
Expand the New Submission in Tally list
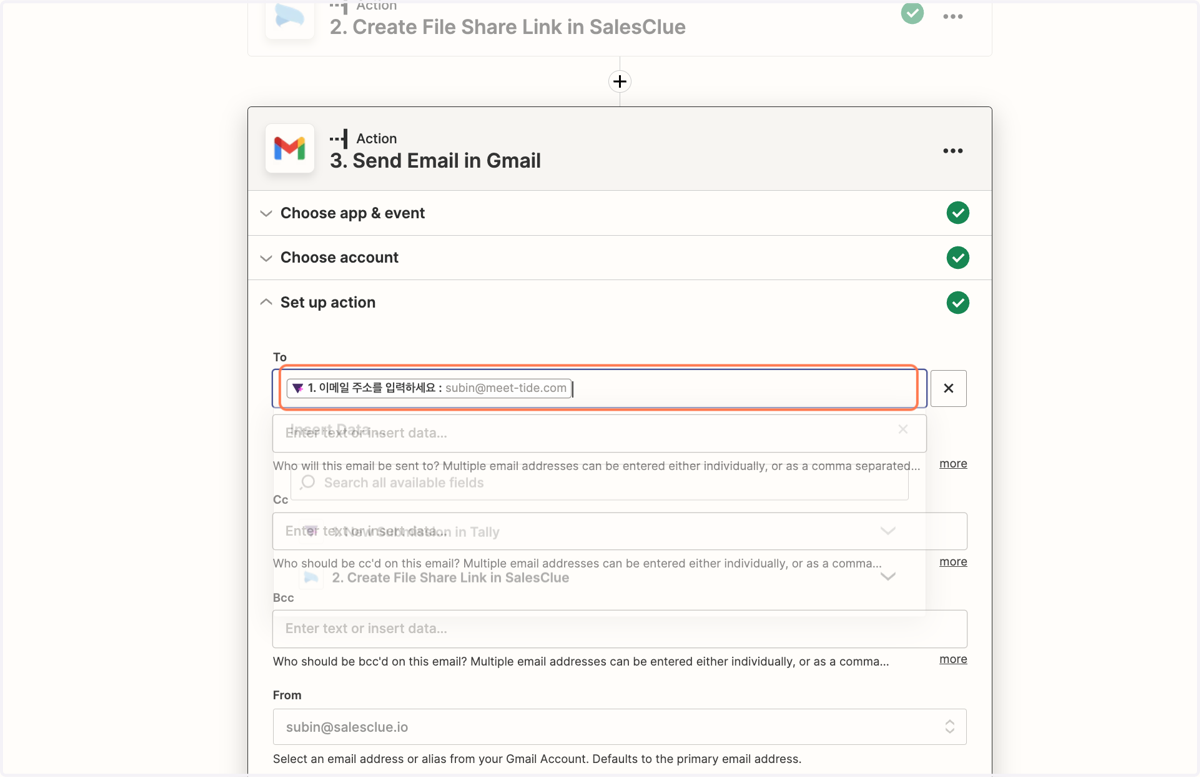click(888, 531)
